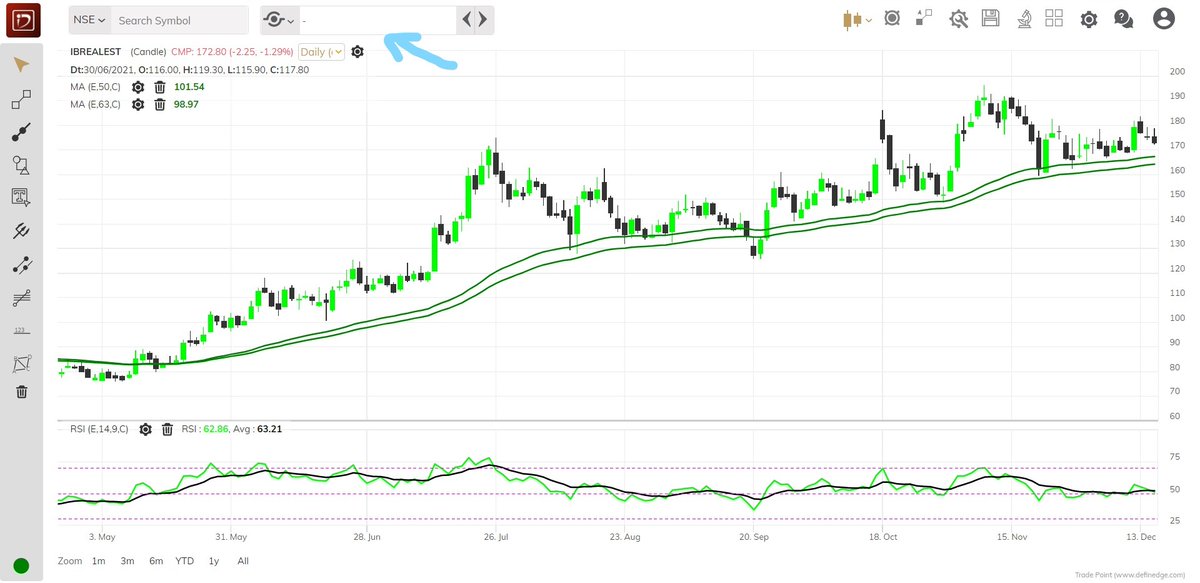This screenshot has height=583, width=1200.
Task: Open the multi-chart grid layout icon
Action: pyautogui.click(x=1054, y=18)
